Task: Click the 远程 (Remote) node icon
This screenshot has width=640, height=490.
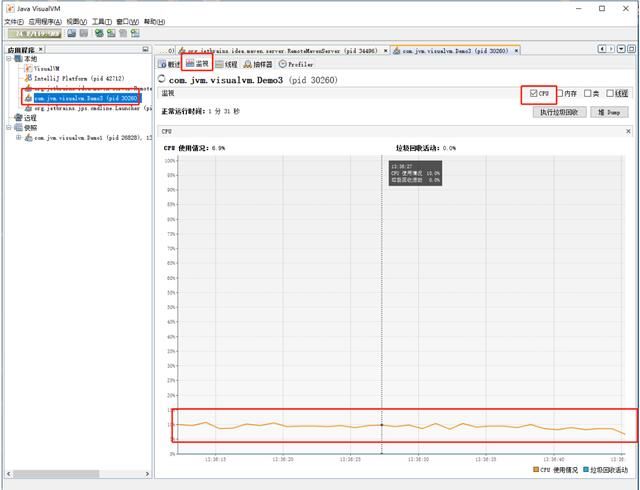Action: (18, 118)
